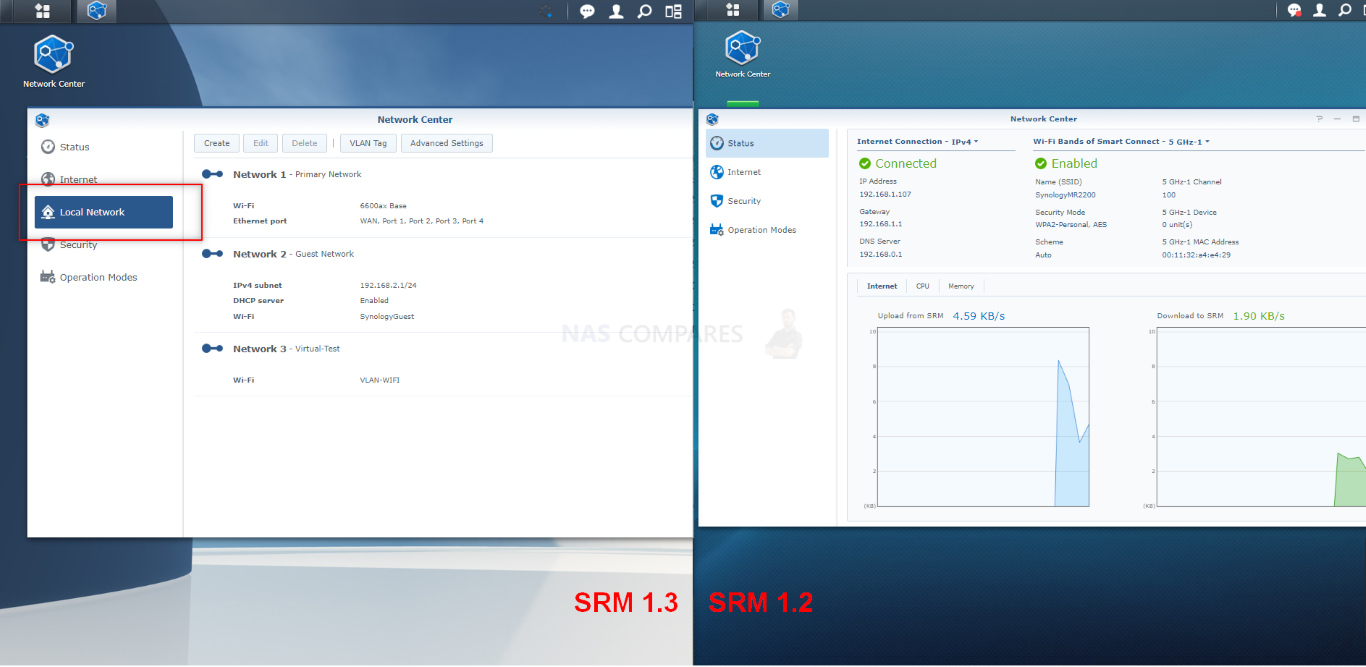
Task: Click the Edit button
Action: pyautogui.click(x=261, y=143)
